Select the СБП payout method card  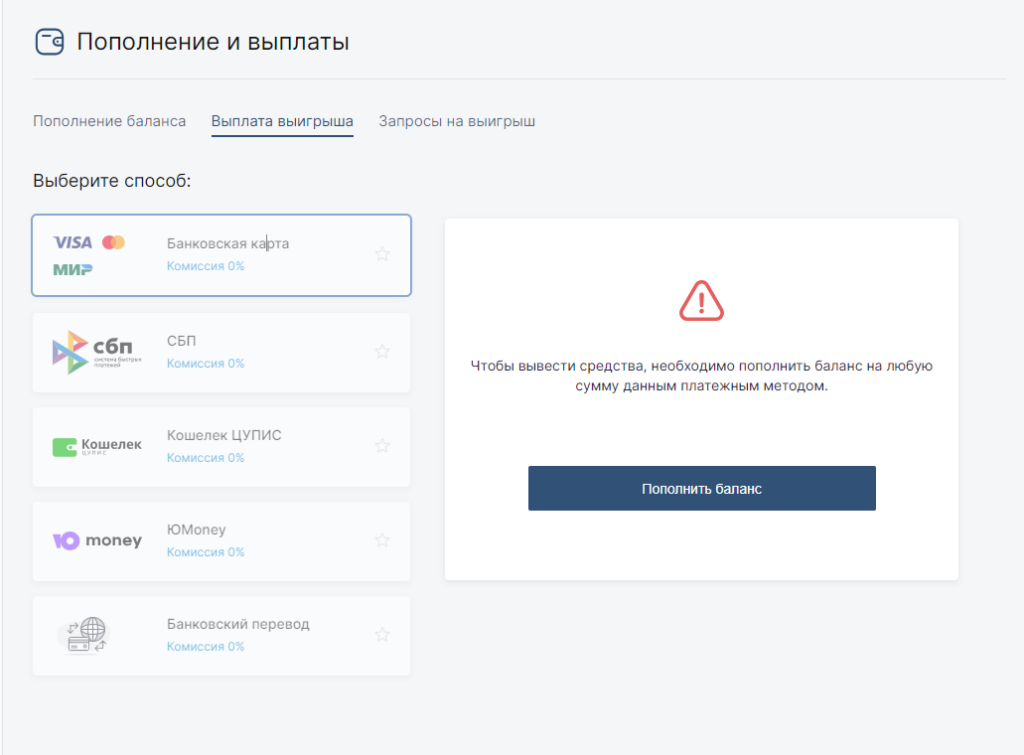click(221, 353)
